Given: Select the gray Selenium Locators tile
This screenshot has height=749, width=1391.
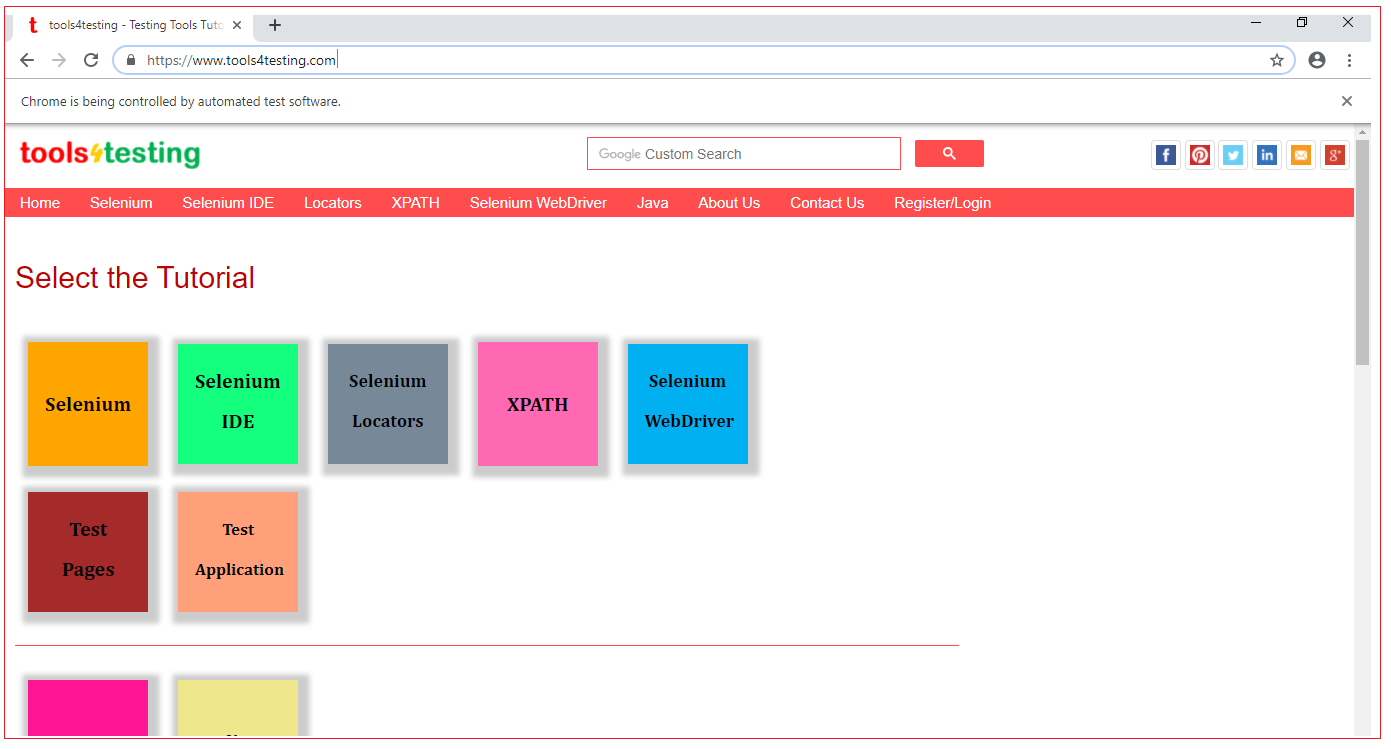Looking at the screenshot, I should (388, 404).
